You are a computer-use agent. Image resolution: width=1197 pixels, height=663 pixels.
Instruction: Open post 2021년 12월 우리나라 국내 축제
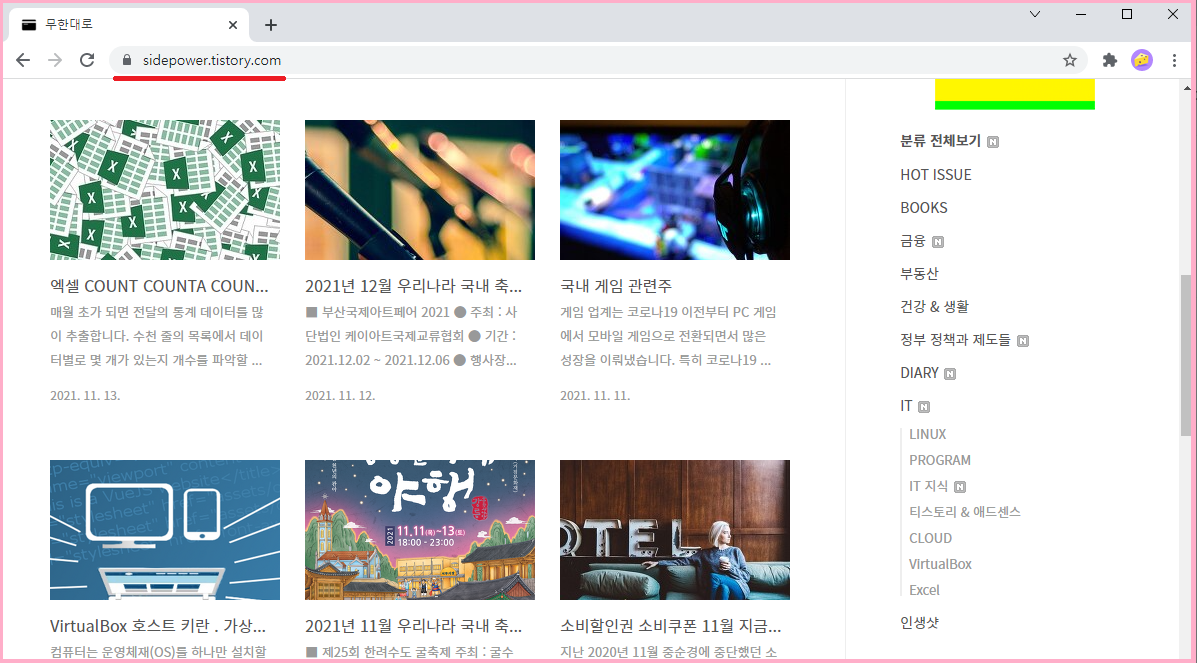tap(414, 286)
